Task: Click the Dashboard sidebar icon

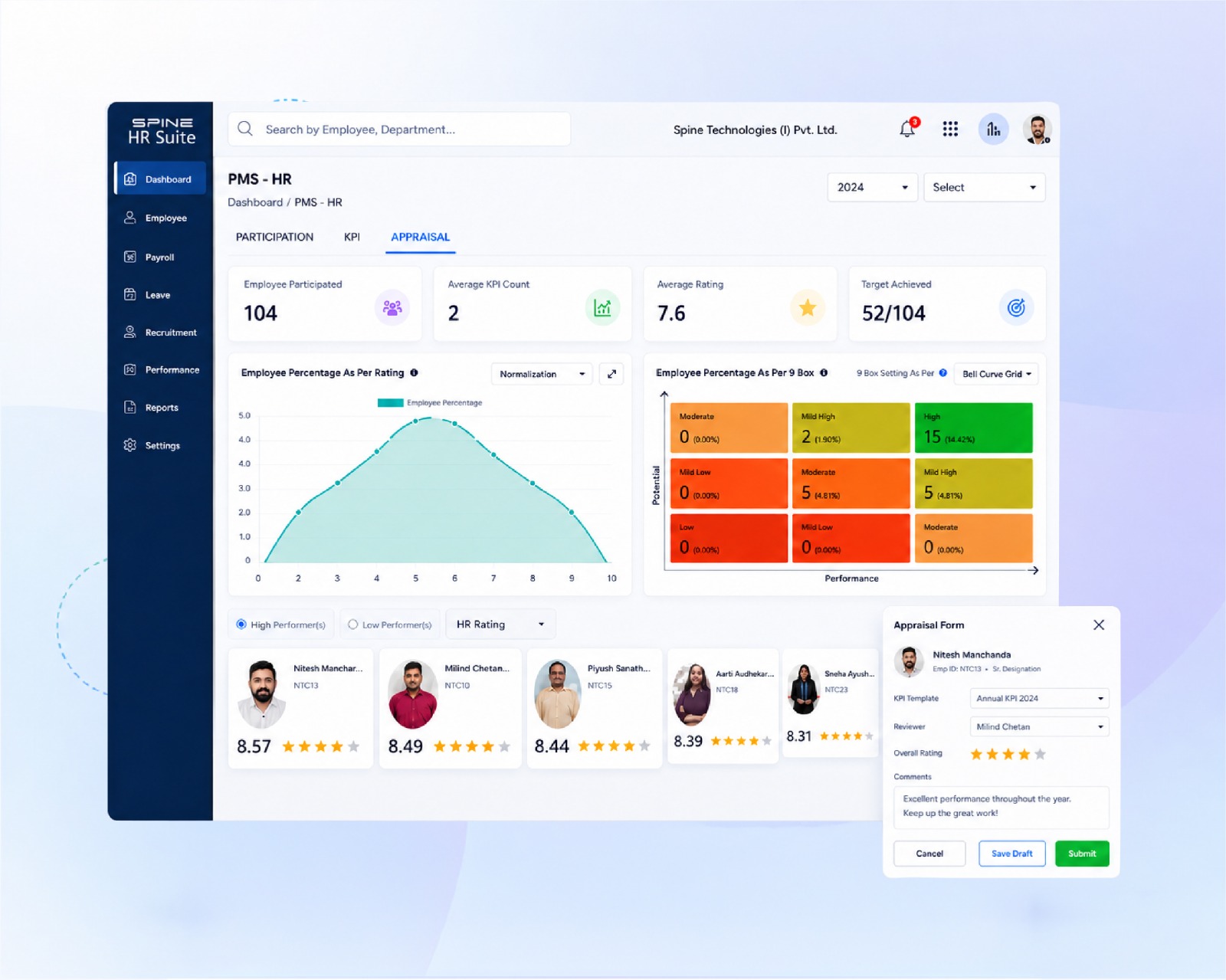Action: point(130,179)
